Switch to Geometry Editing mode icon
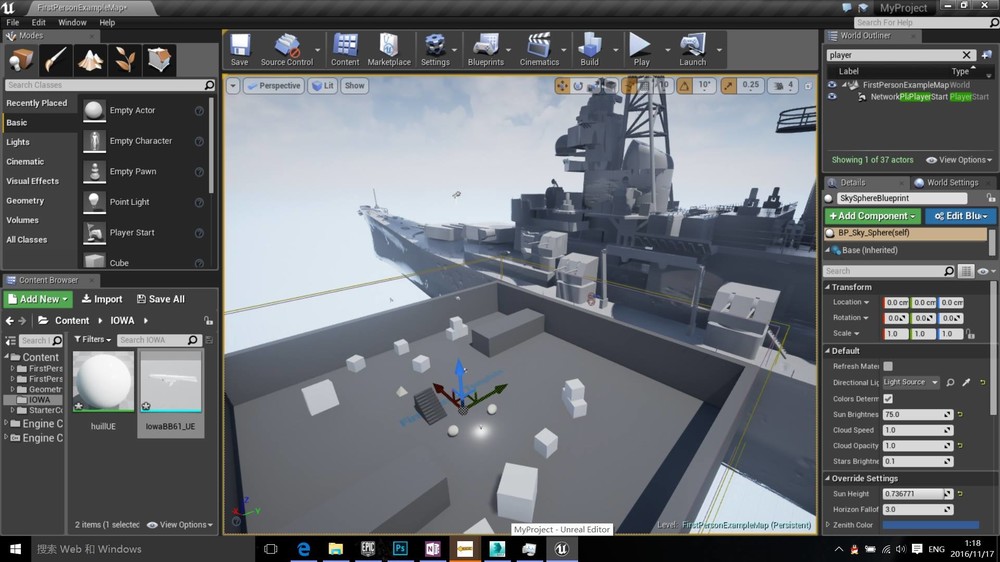 tap(159, 60)
